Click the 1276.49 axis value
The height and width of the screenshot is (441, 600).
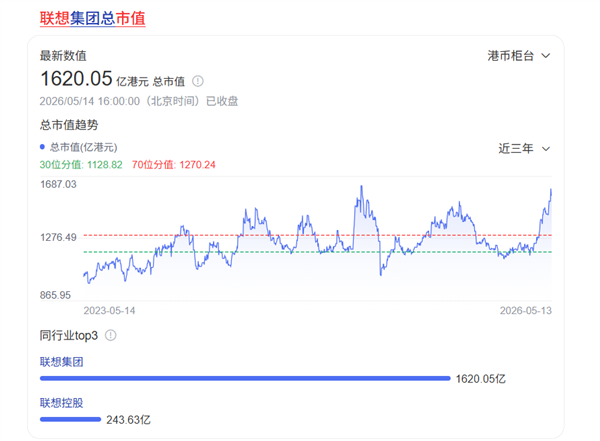(x=58, y=237)
